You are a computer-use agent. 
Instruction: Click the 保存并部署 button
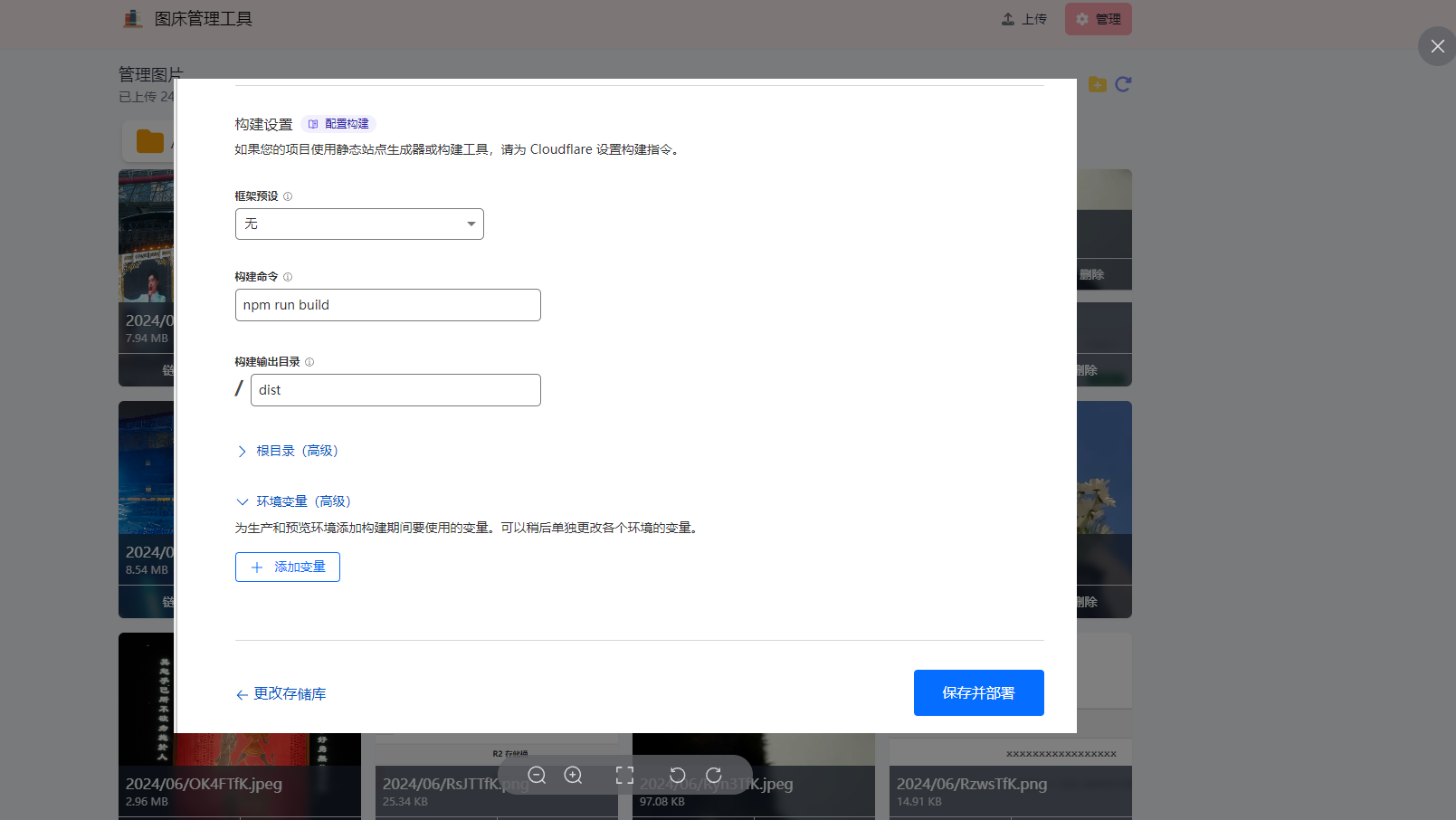979,692
